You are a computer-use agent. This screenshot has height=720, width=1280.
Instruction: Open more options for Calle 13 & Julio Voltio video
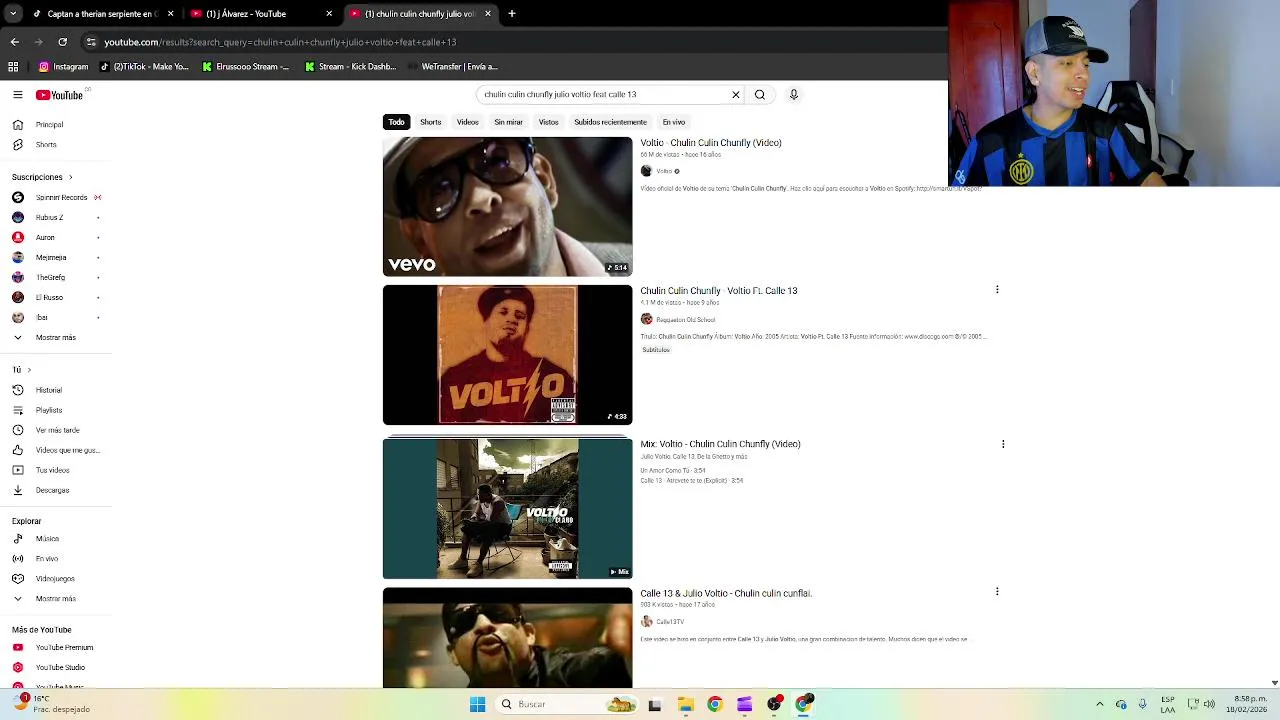[997, 592]
